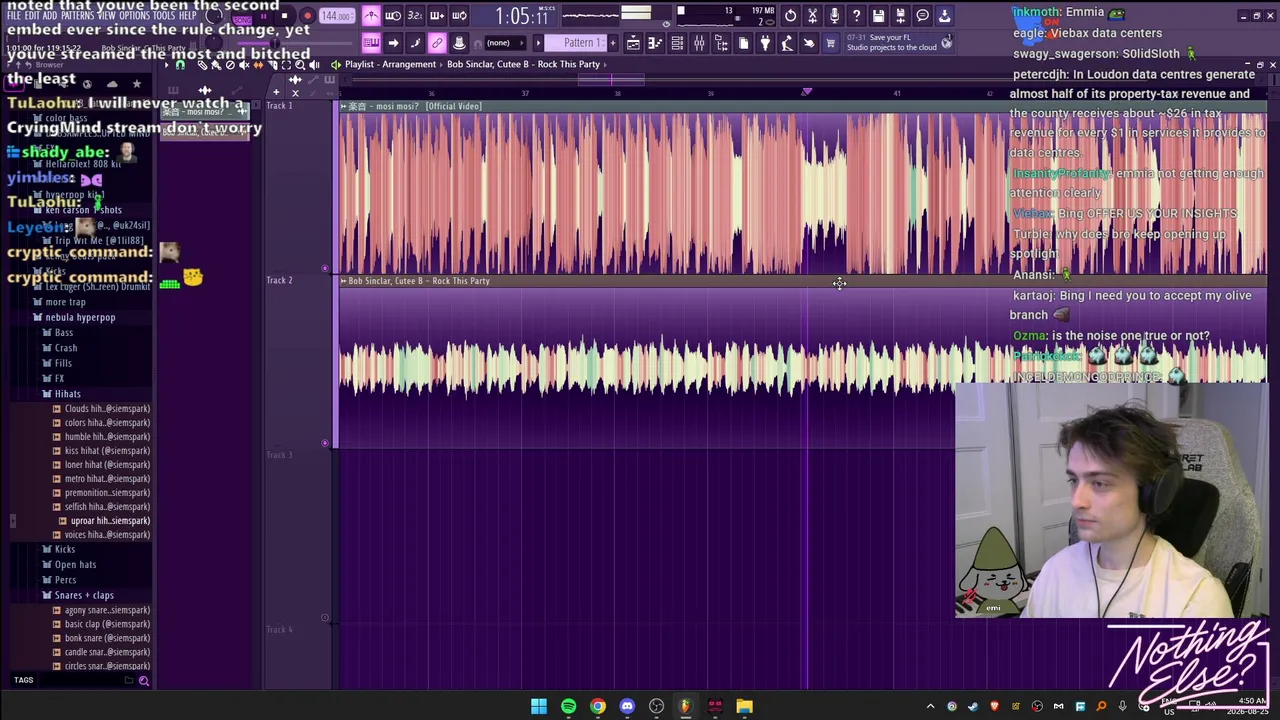The height and width of the screenshot is (720, 1280).
Task: Mute Track 3 with its indicator dot
Action: coord(325,618)
